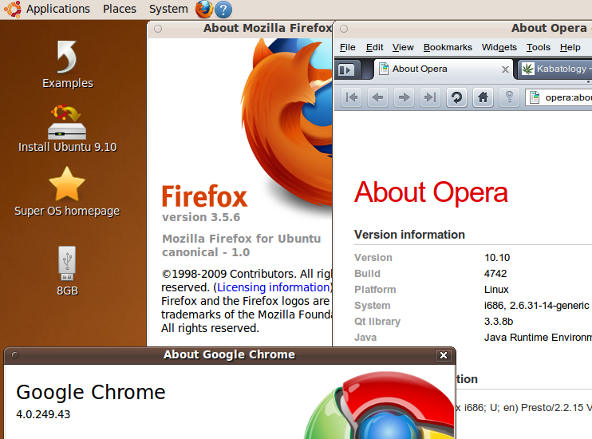Click the Platform value Linux

tap(496, 290)
